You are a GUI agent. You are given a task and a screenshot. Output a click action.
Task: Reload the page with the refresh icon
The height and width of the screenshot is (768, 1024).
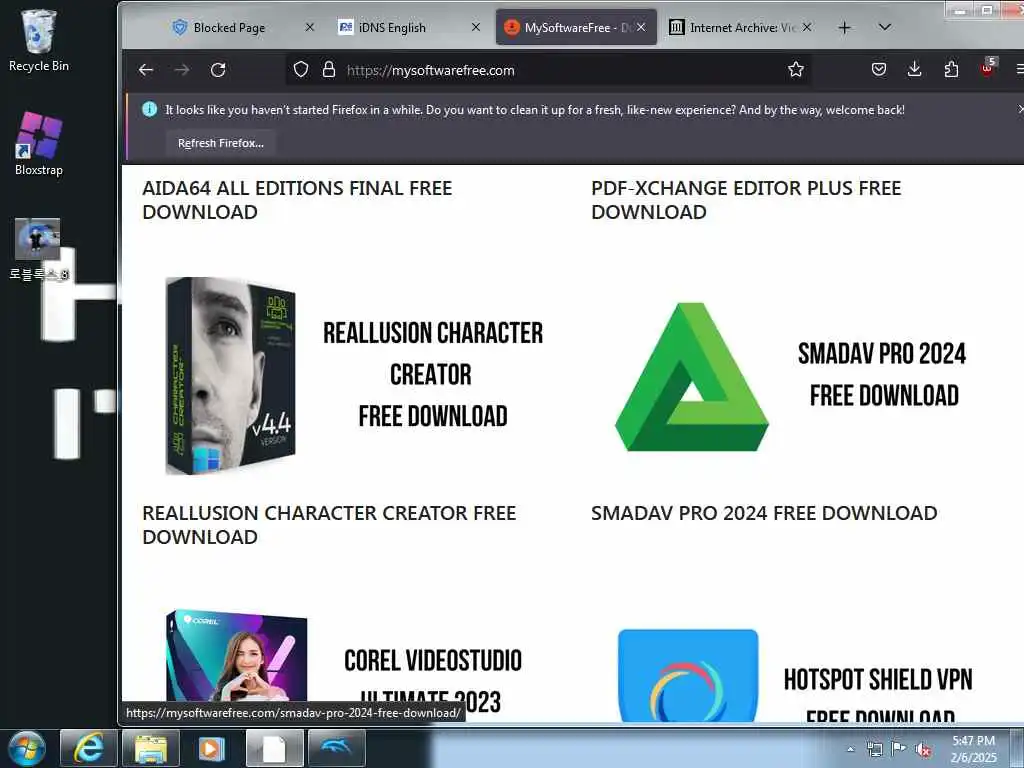pos(218,70)
